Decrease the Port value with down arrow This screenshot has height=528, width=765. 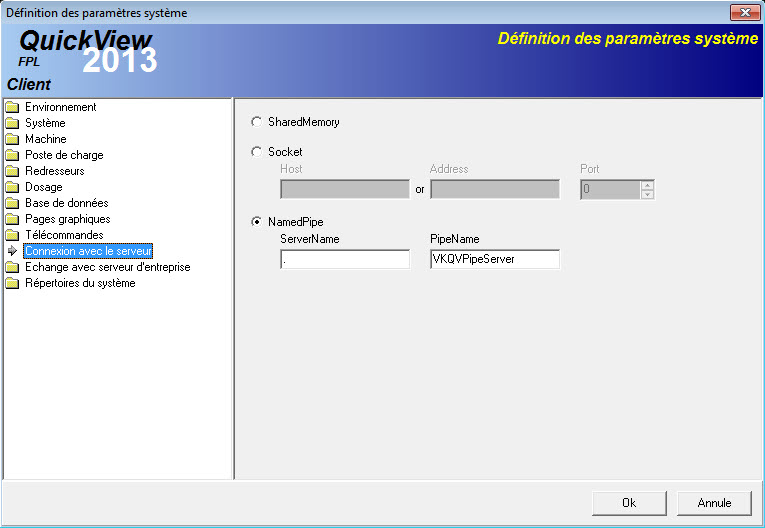pyautogui.click(x=647, y=194)
